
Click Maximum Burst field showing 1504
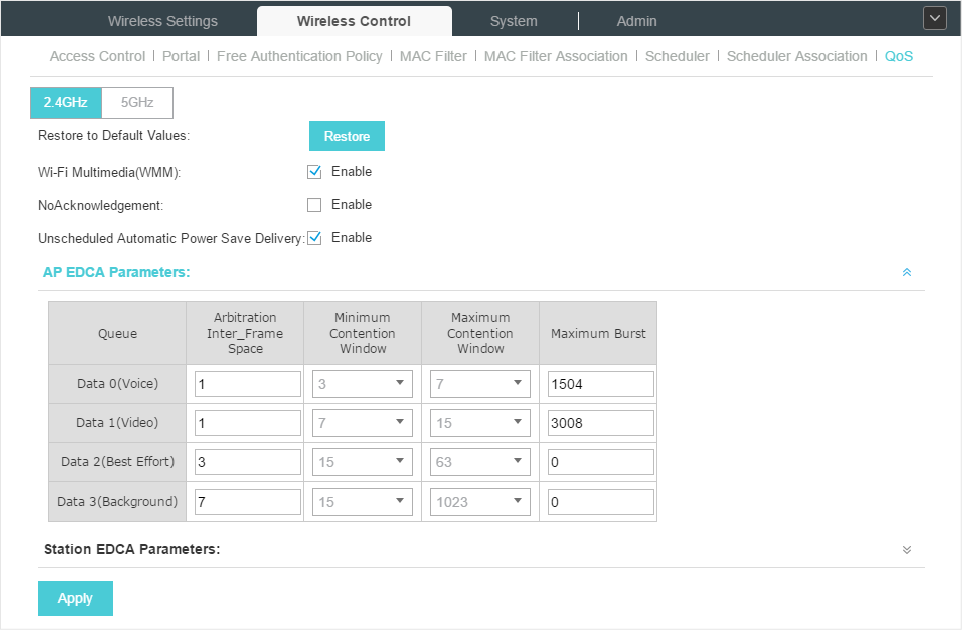tap(601, 384)
